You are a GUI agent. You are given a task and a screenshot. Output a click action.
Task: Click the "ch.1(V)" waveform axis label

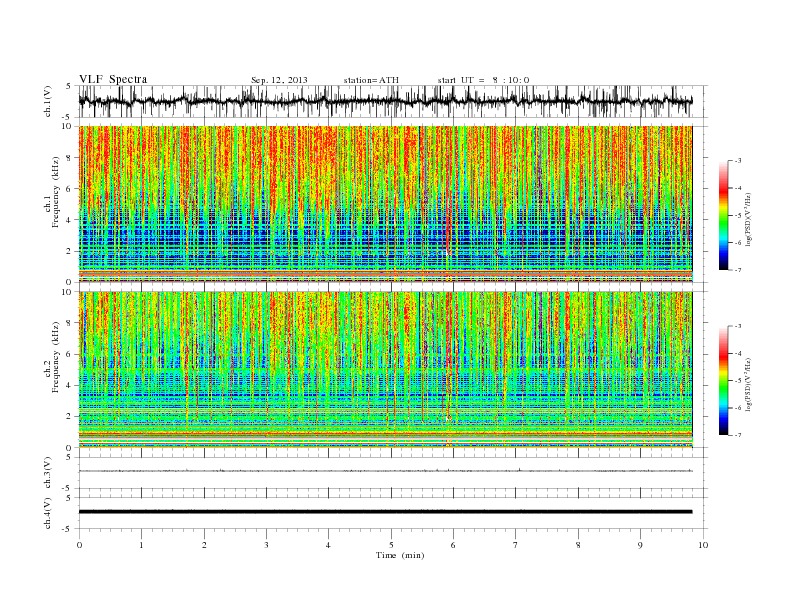48,101
